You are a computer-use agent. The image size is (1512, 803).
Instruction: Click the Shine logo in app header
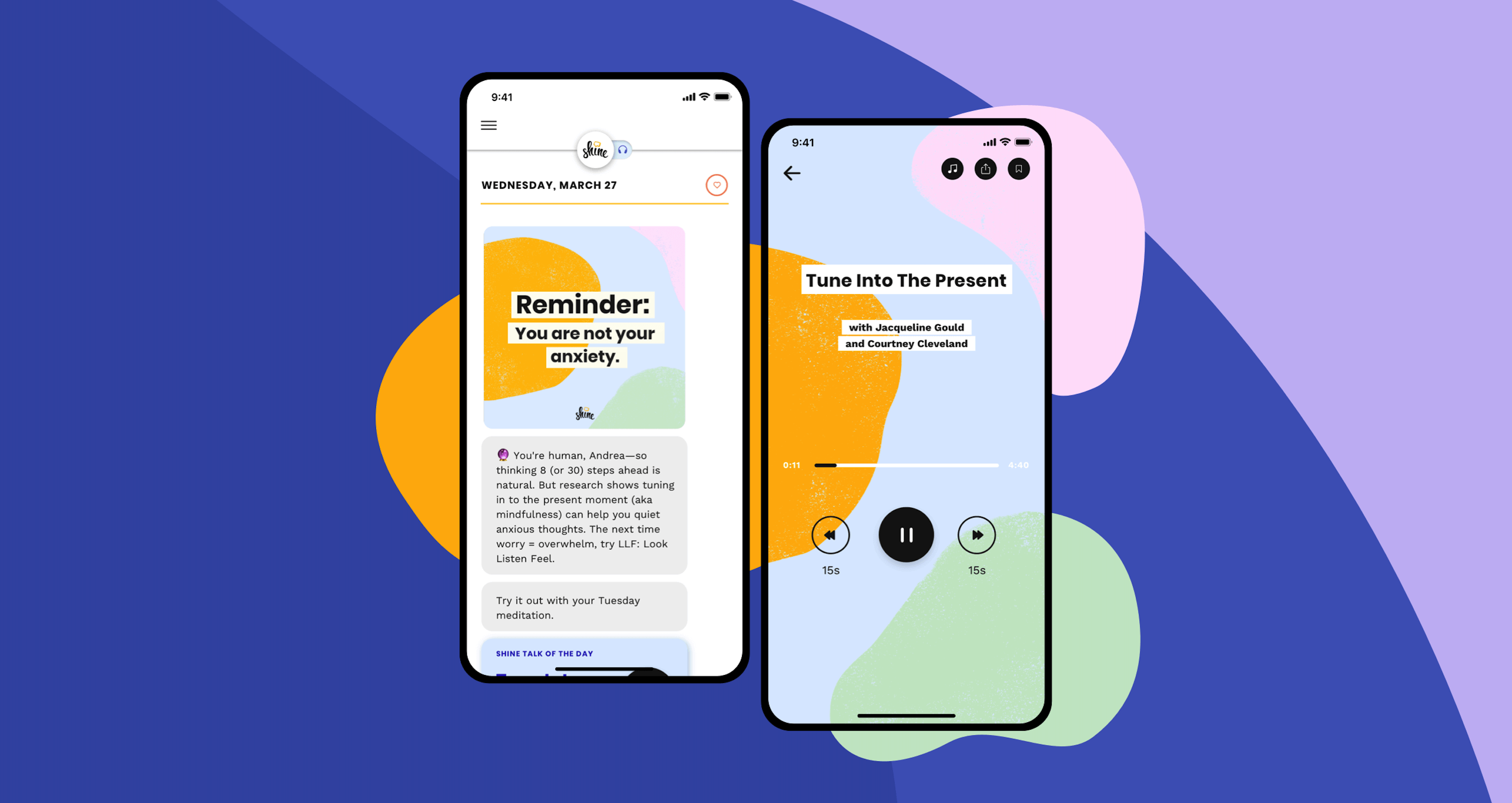[590, 150]
